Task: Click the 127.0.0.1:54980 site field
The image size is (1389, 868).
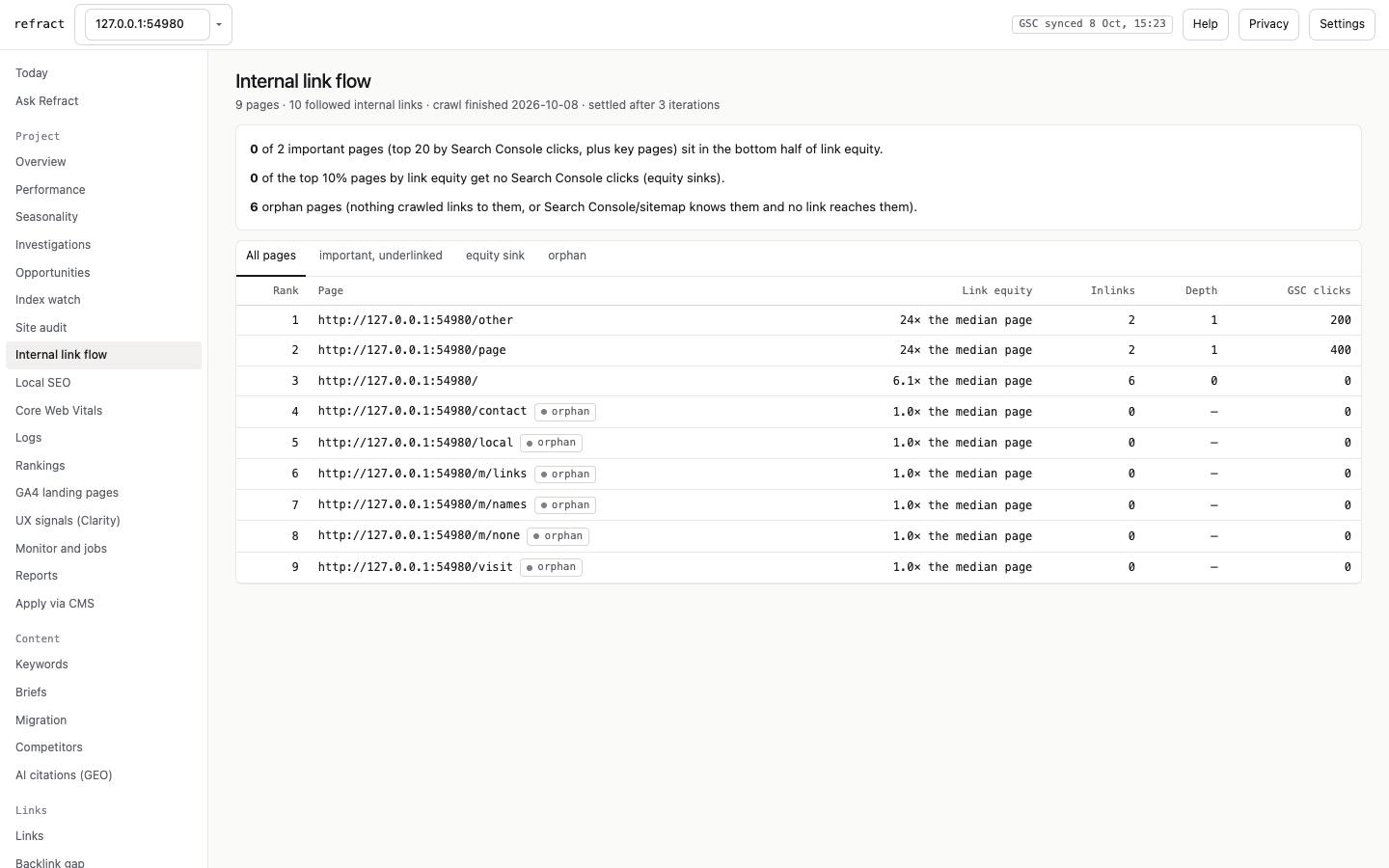Action: 147,24
